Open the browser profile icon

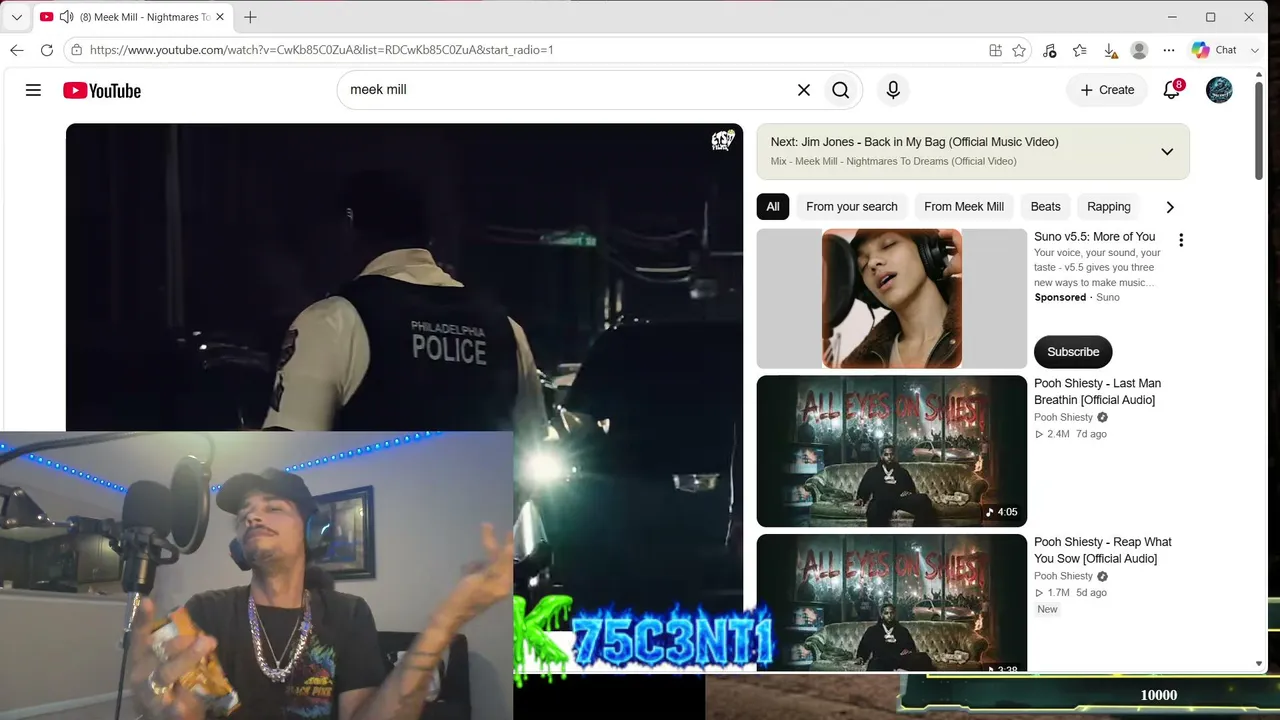coord(1139,50)
